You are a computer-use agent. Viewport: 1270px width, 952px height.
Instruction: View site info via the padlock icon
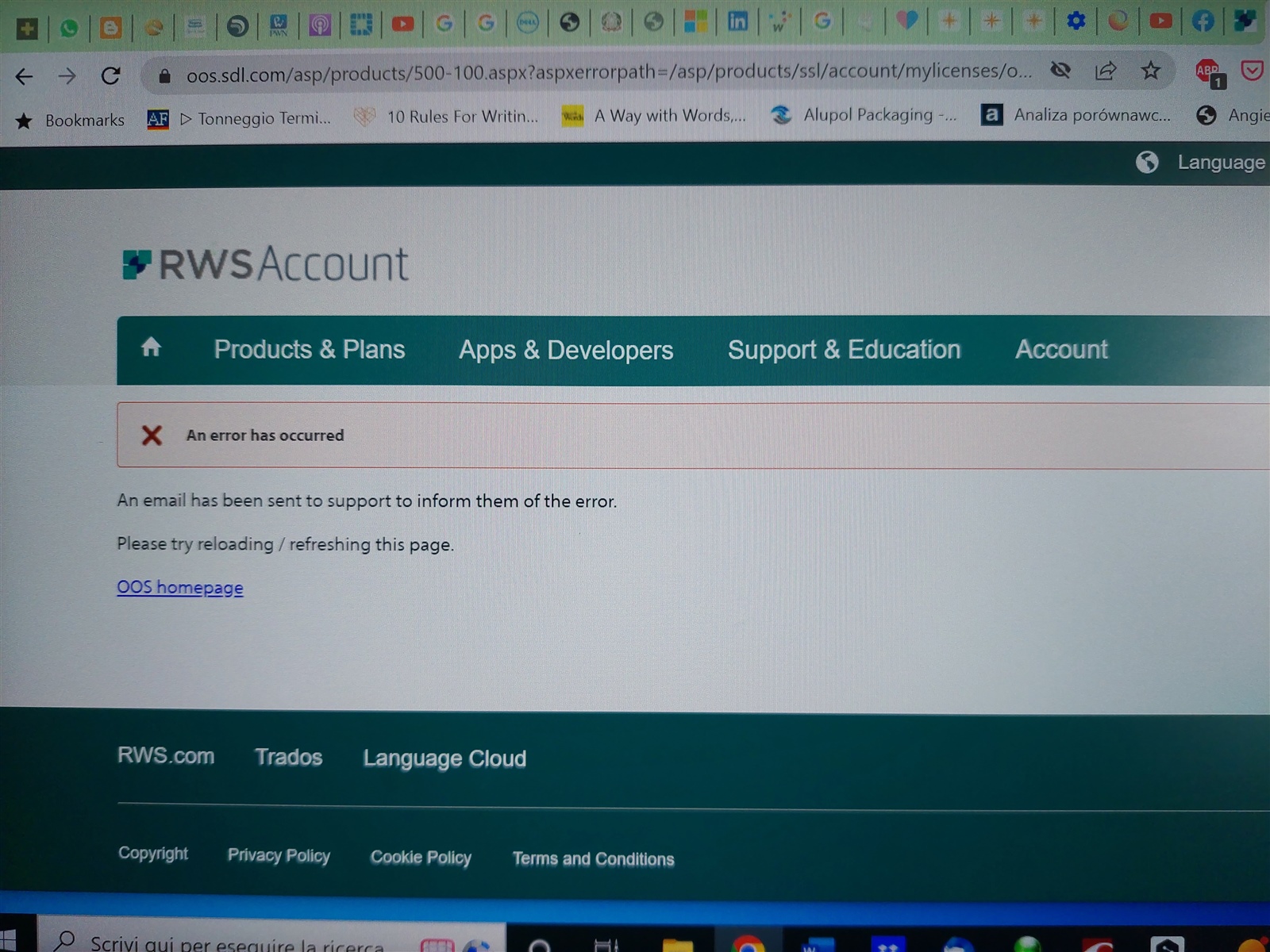[164, 76]
